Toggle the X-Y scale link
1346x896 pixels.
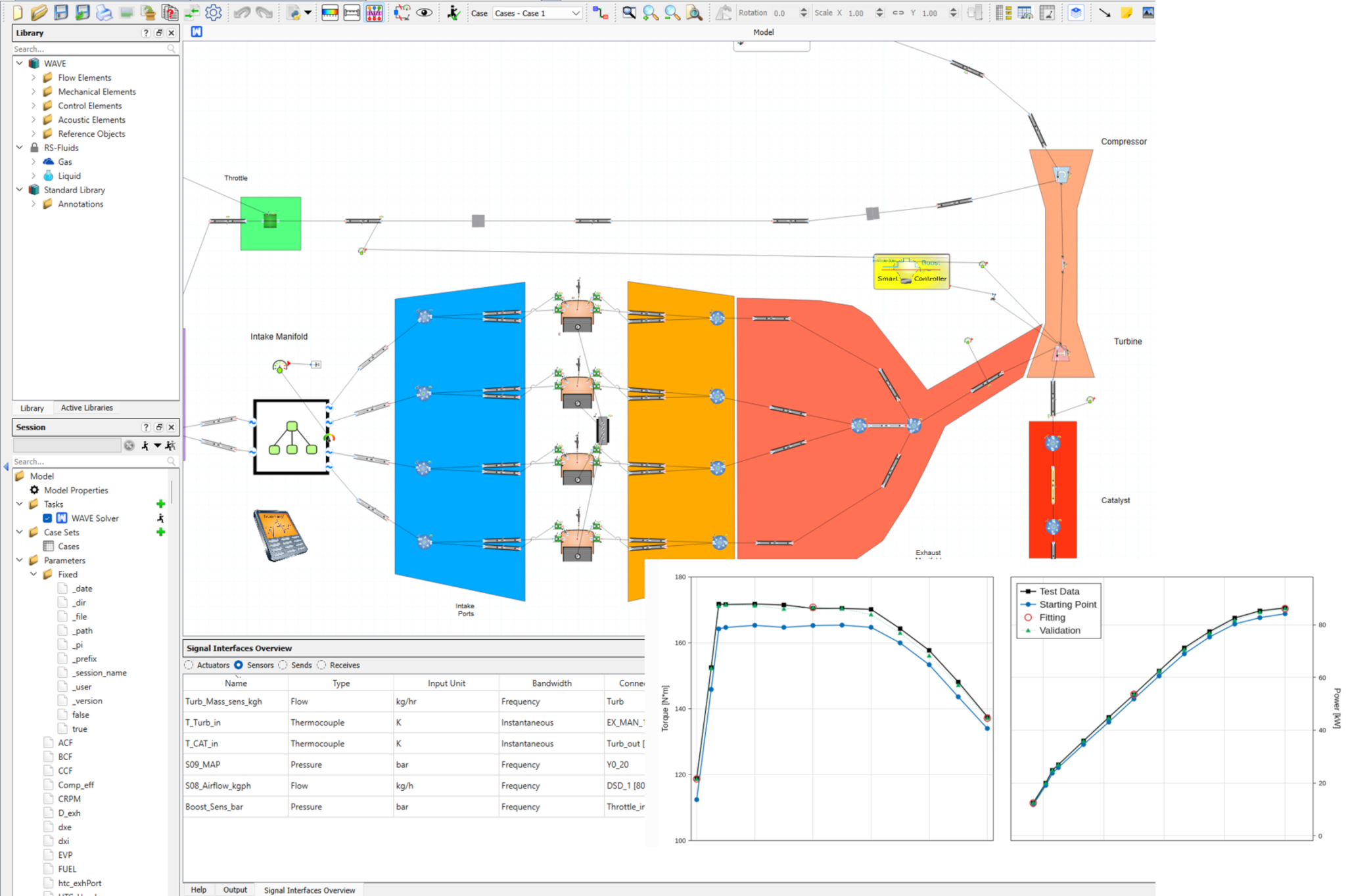(x=898, y=12)
